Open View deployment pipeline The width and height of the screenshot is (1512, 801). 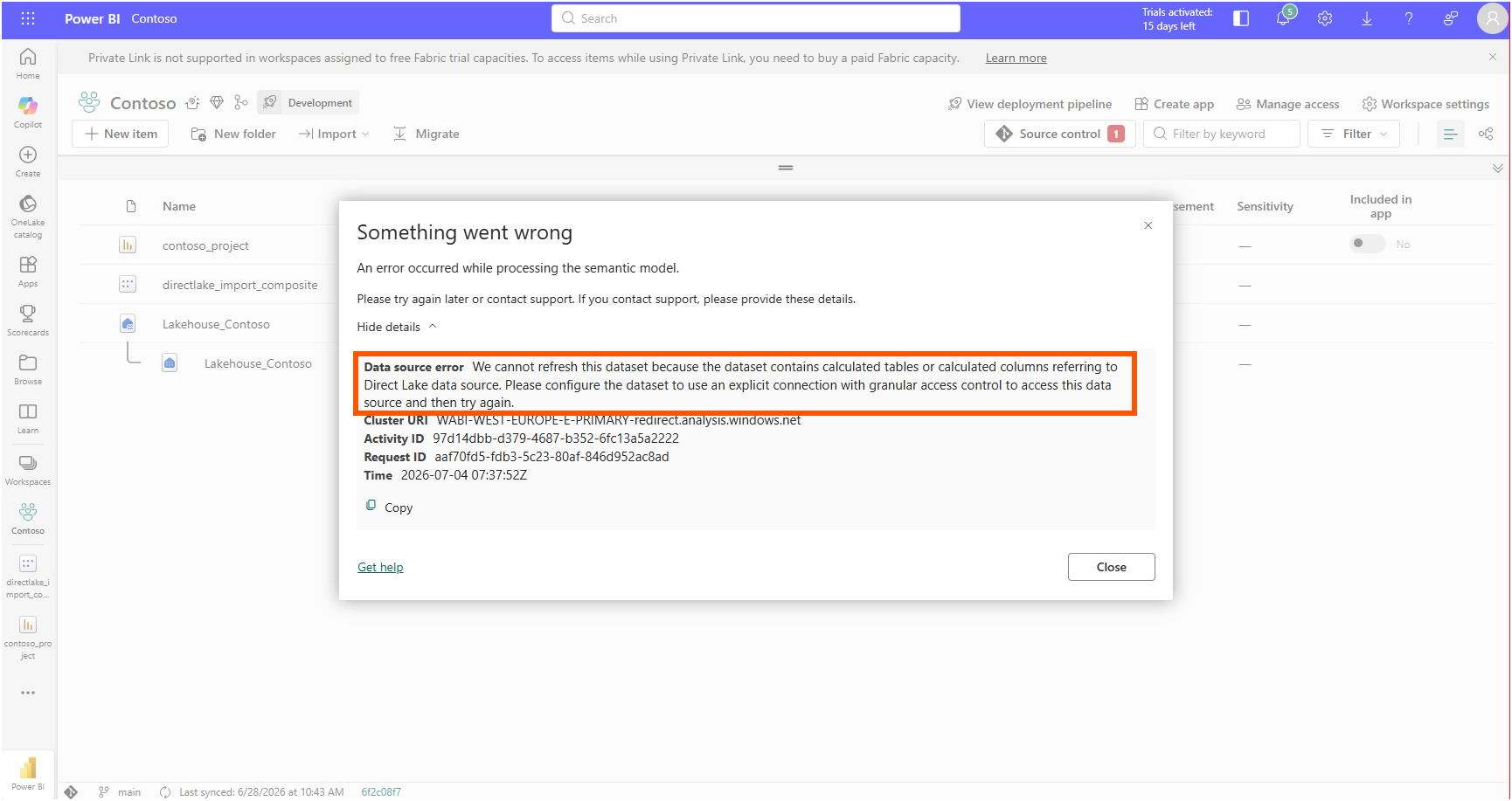coord(1030,104)
